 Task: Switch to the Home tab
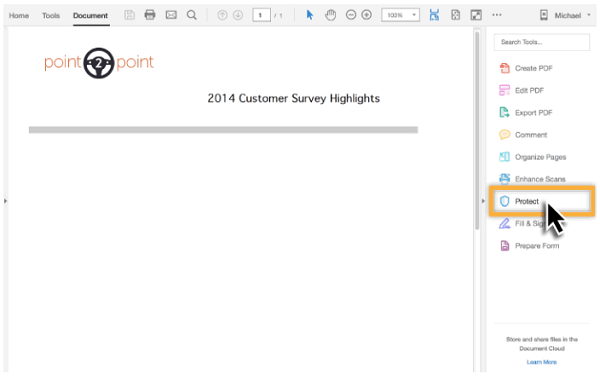point(19,16)
